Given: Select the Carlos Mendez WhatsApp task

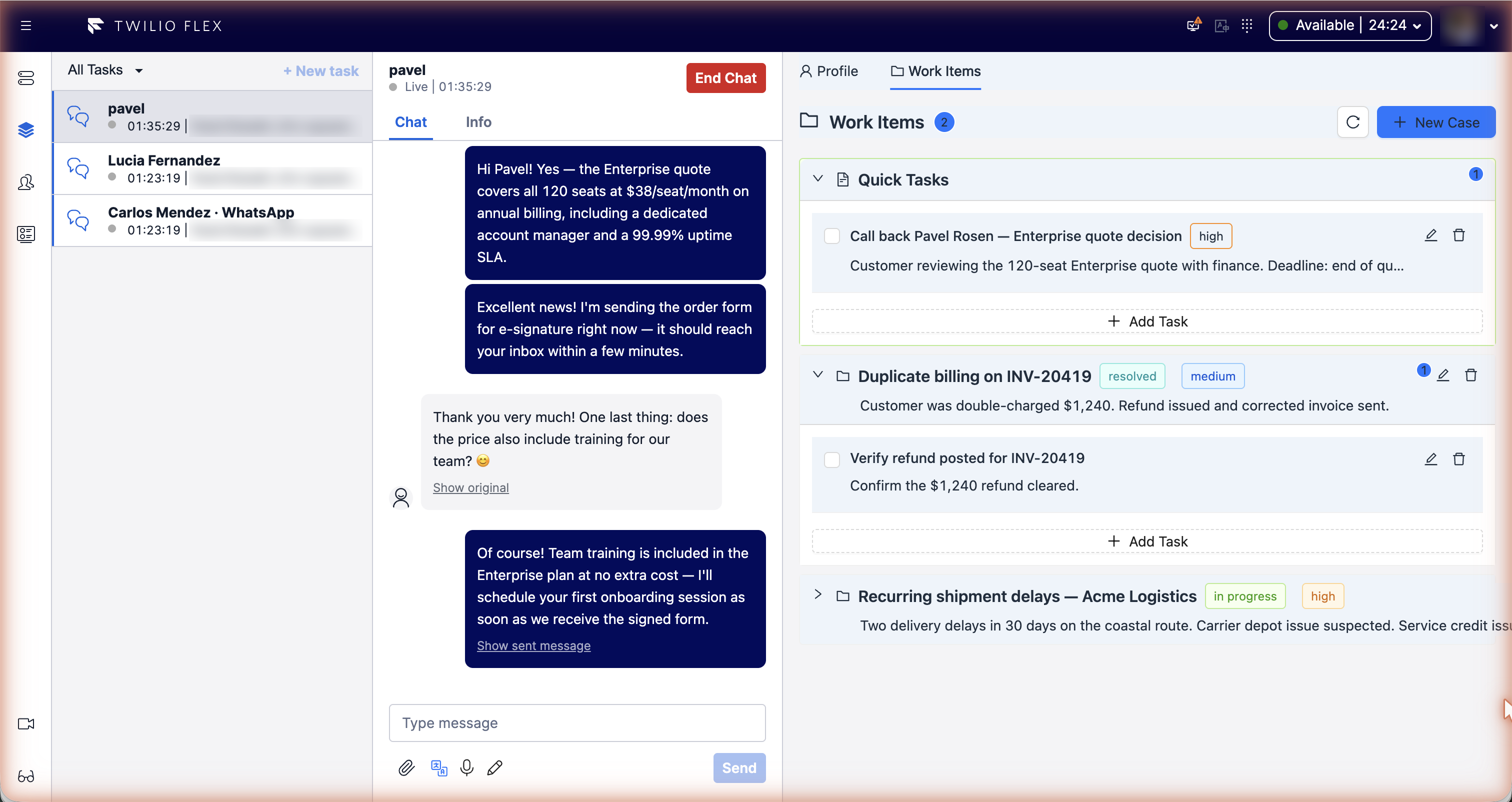Looking at the screenshot, I should tap(212, 221).
